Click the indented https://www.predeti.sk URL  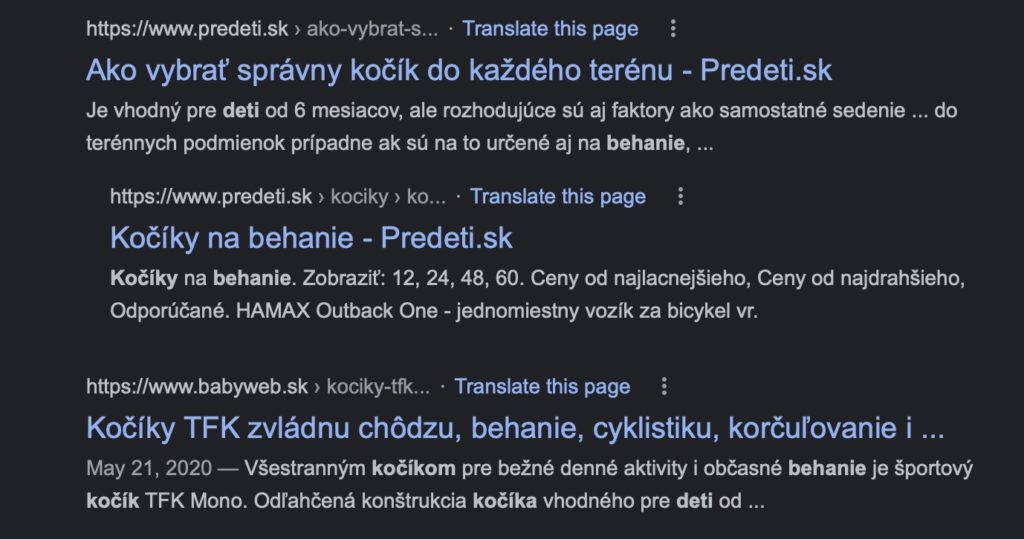pos(211,197)
